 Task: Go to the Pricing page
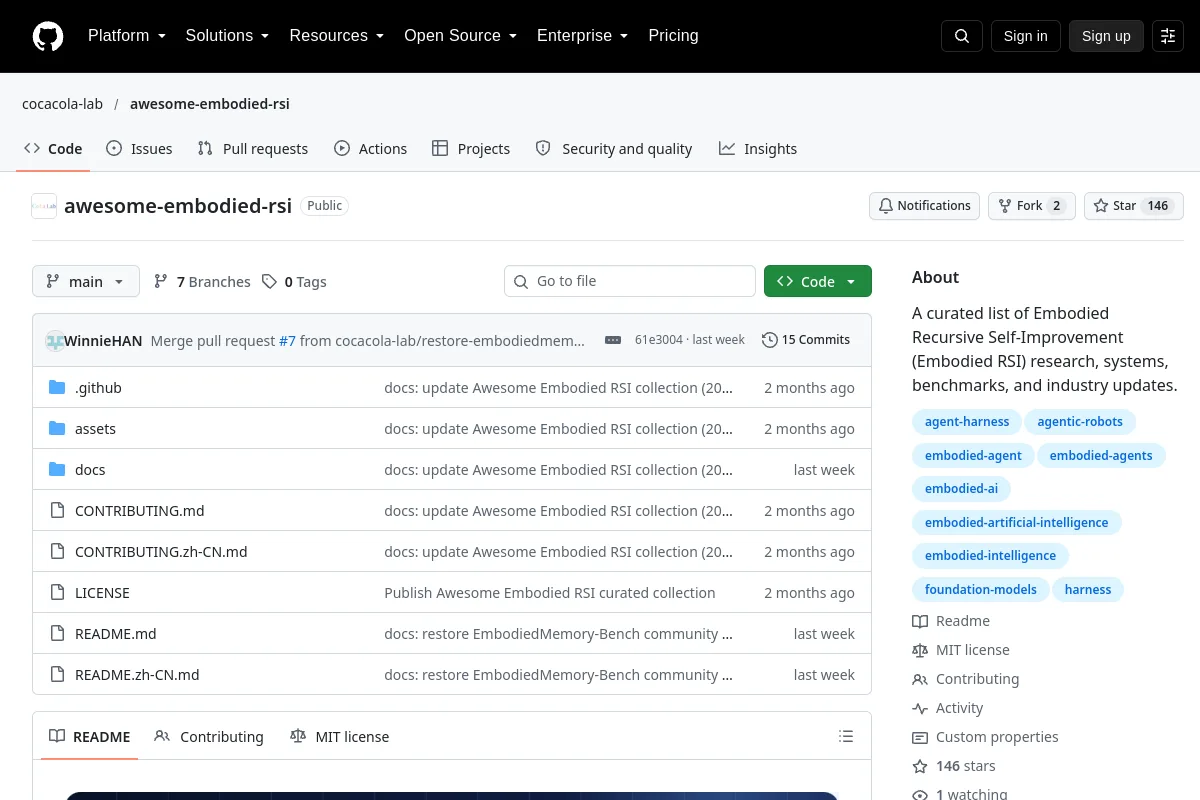673,36
